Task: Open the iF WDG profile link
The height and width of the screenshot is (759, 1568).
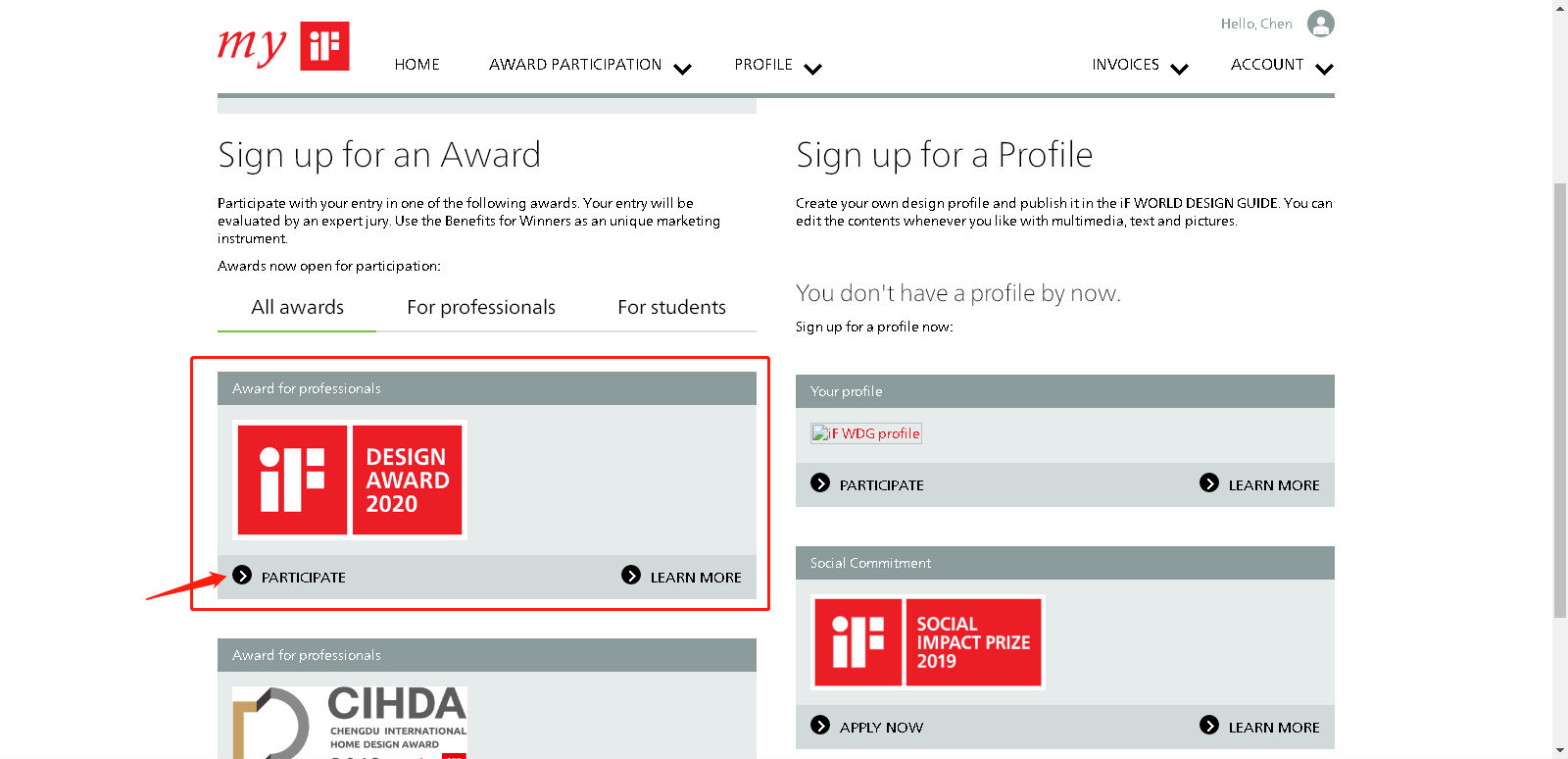Action: [x=866, y=433]
